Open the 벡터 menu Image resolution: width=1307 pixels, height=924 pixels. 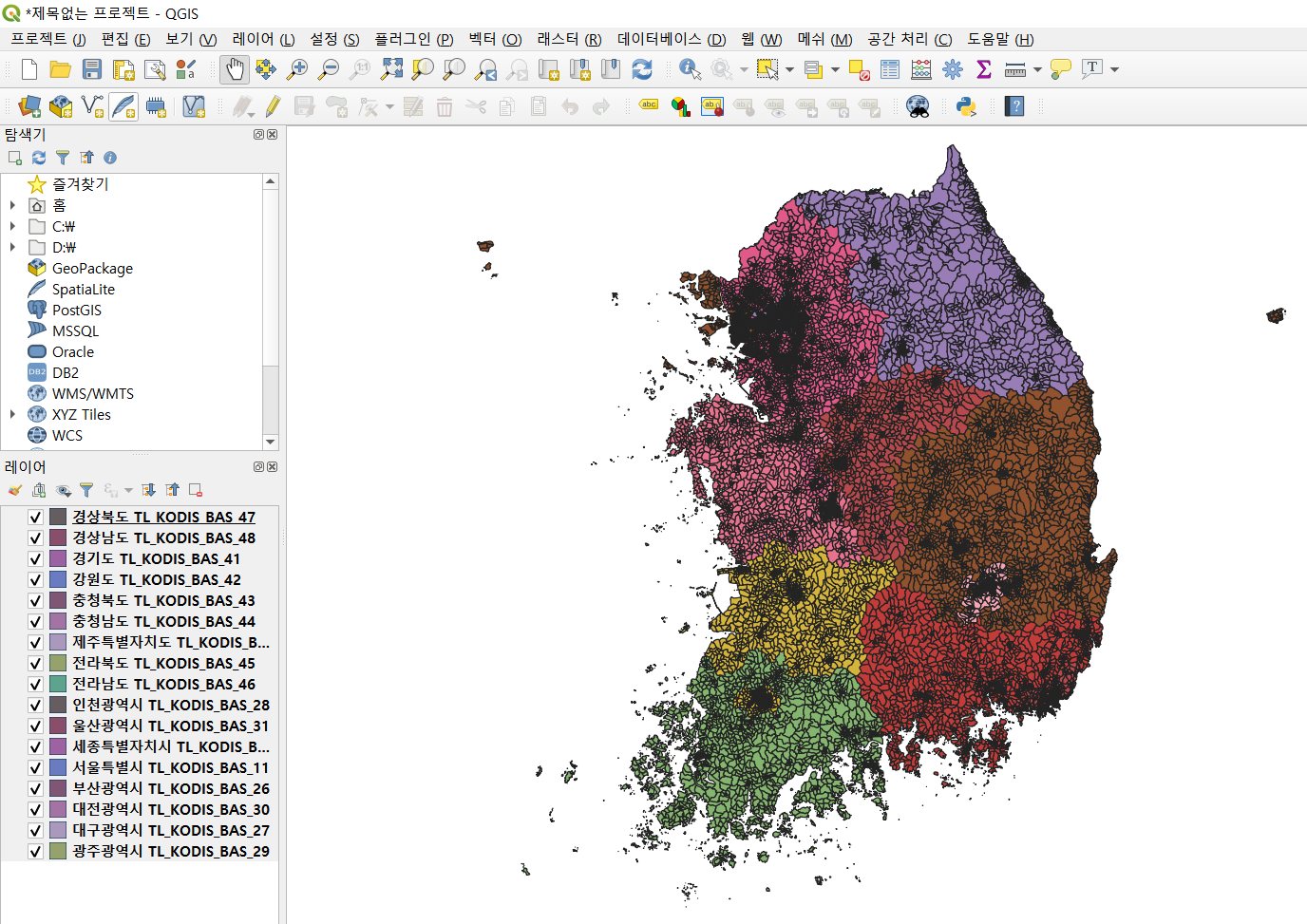[x=495, y=38]
